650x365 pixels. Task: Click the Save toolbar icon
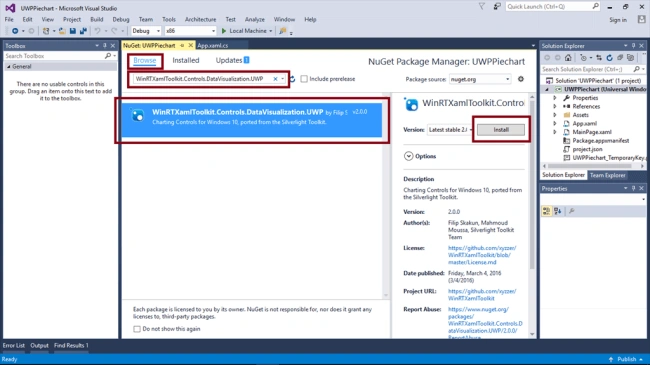(x=73, y=31)
